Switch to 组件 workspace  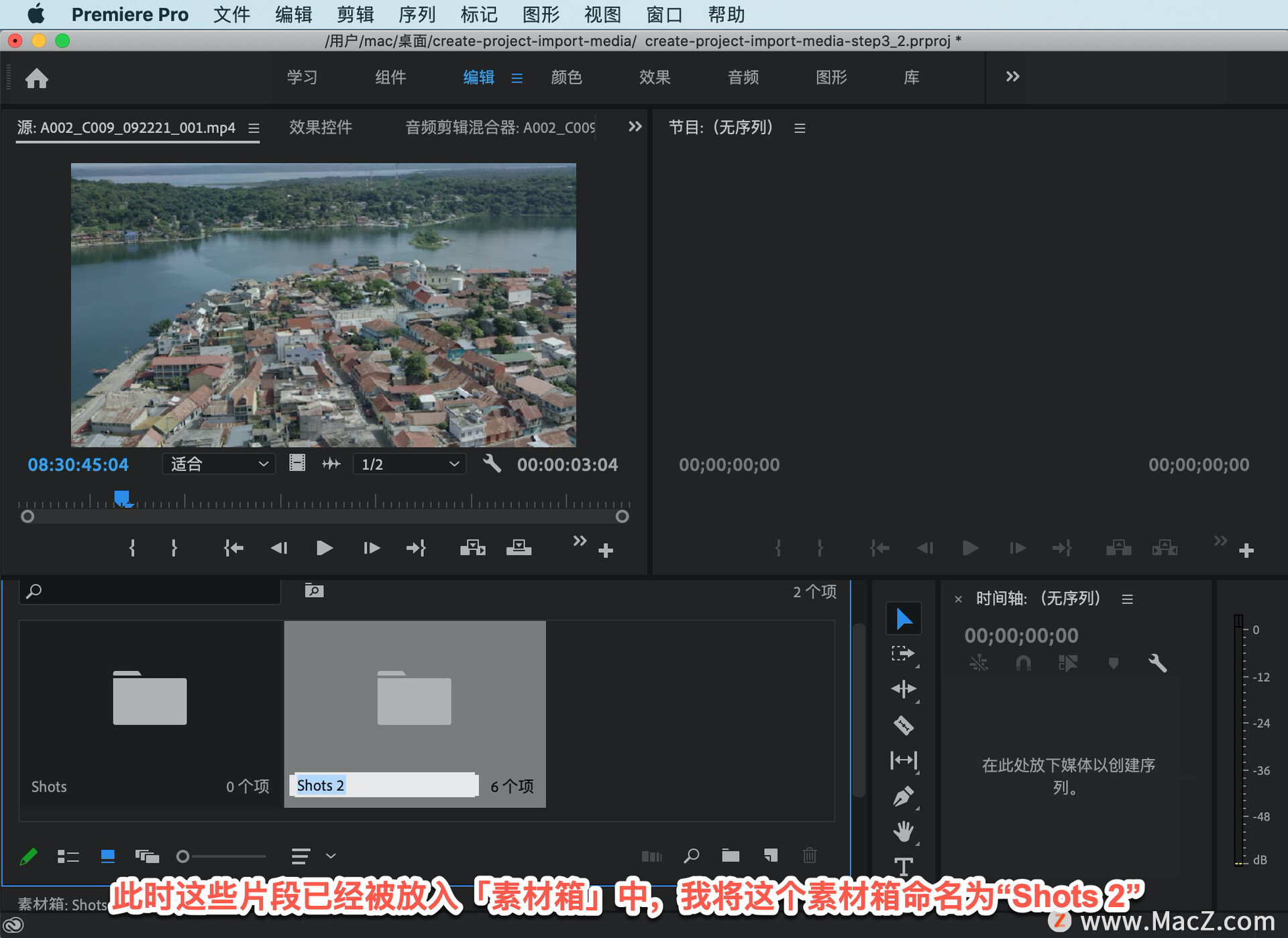pos(390,77)
